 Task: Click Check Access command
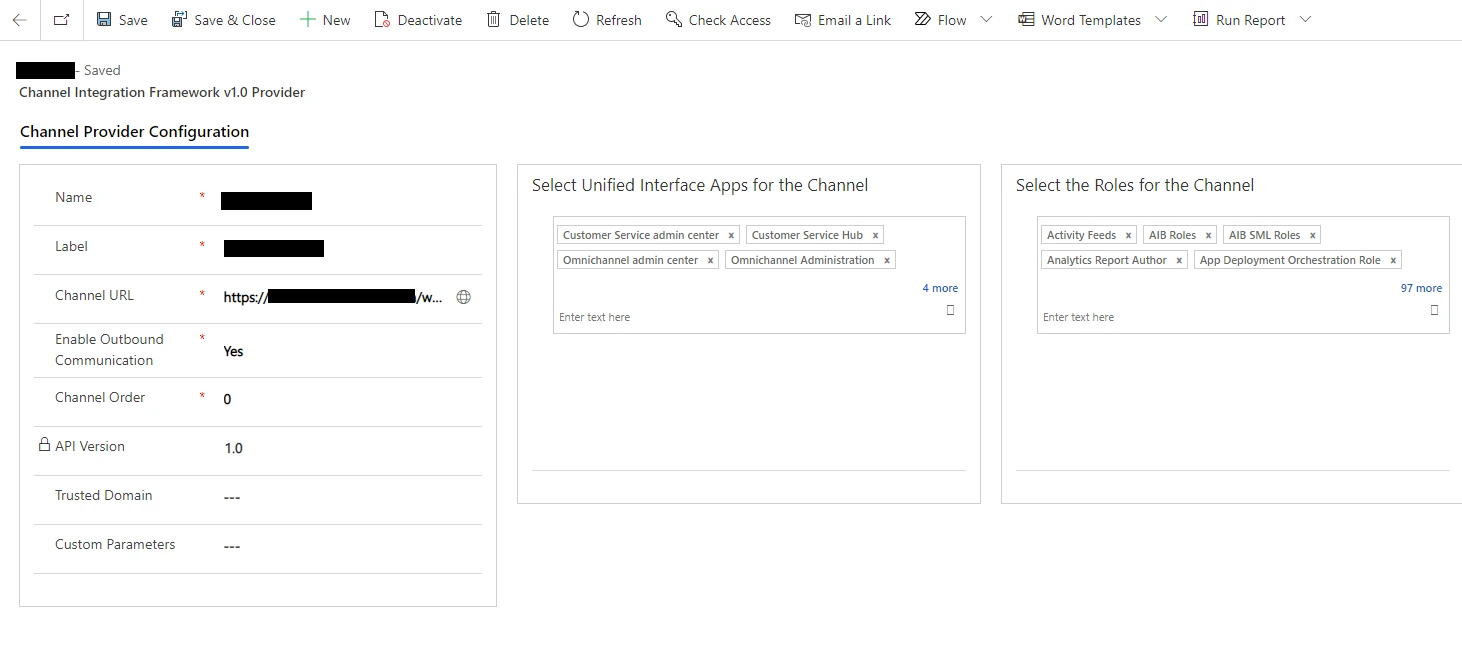pyautogui.click(x=718, y=20)
